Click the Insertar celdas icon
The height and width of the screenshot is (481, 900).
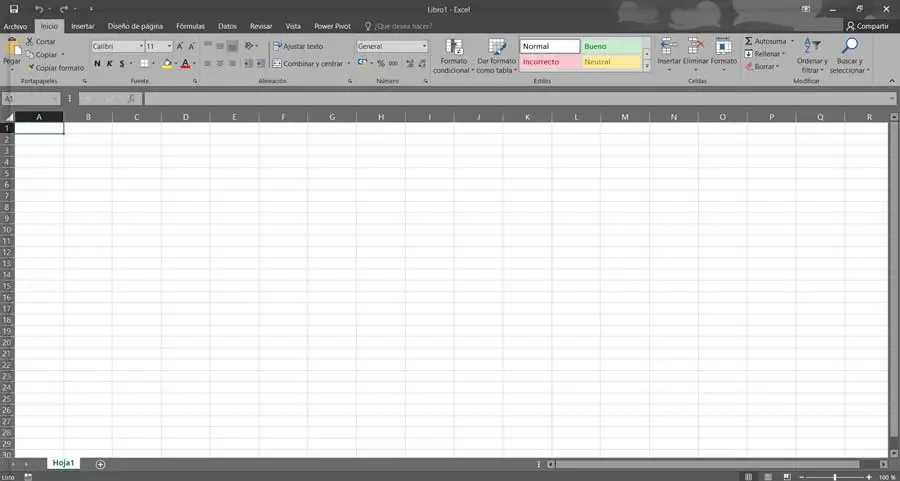tap(668, 46)
